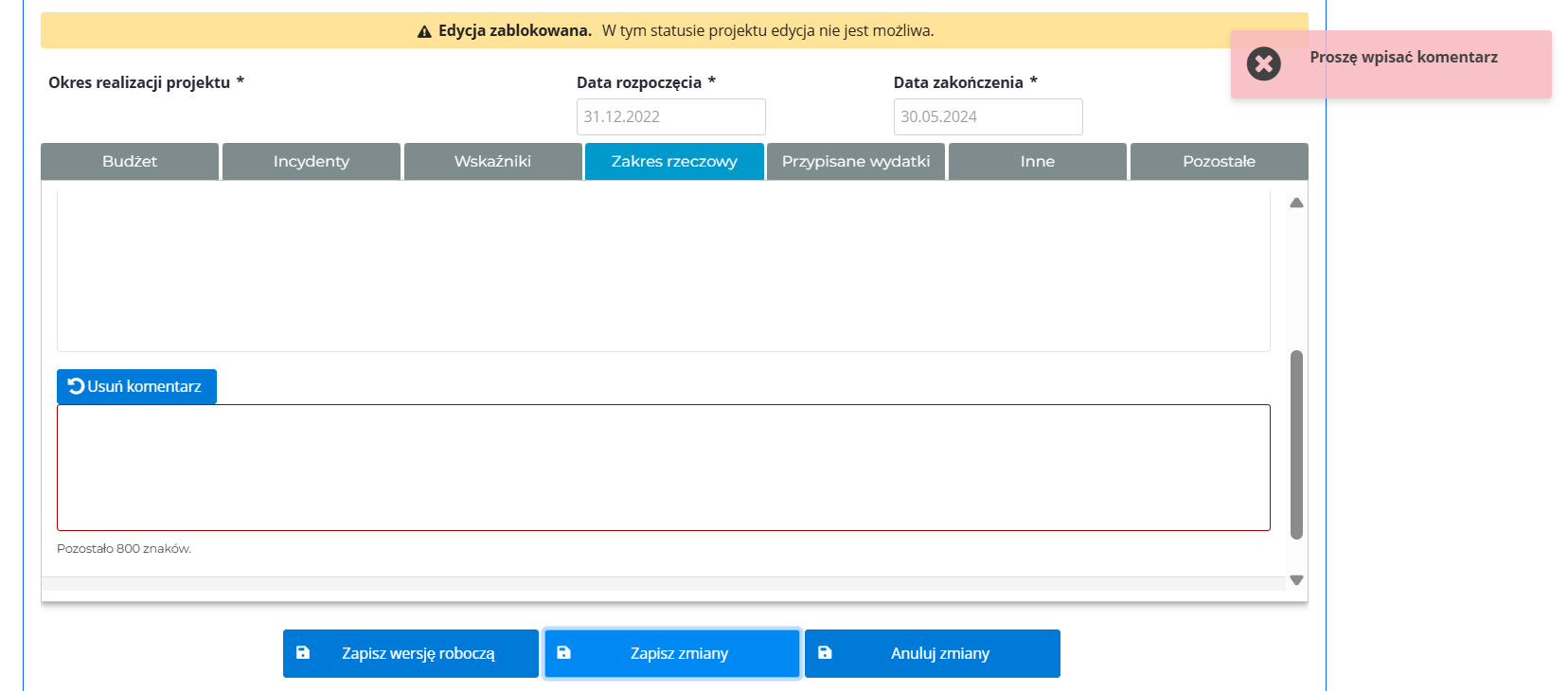Image resolution: width=1568 pixels, height=691 pixels.
Task: Click the vertical scrollbar thumb
Action: click(x=1296, y=445)
